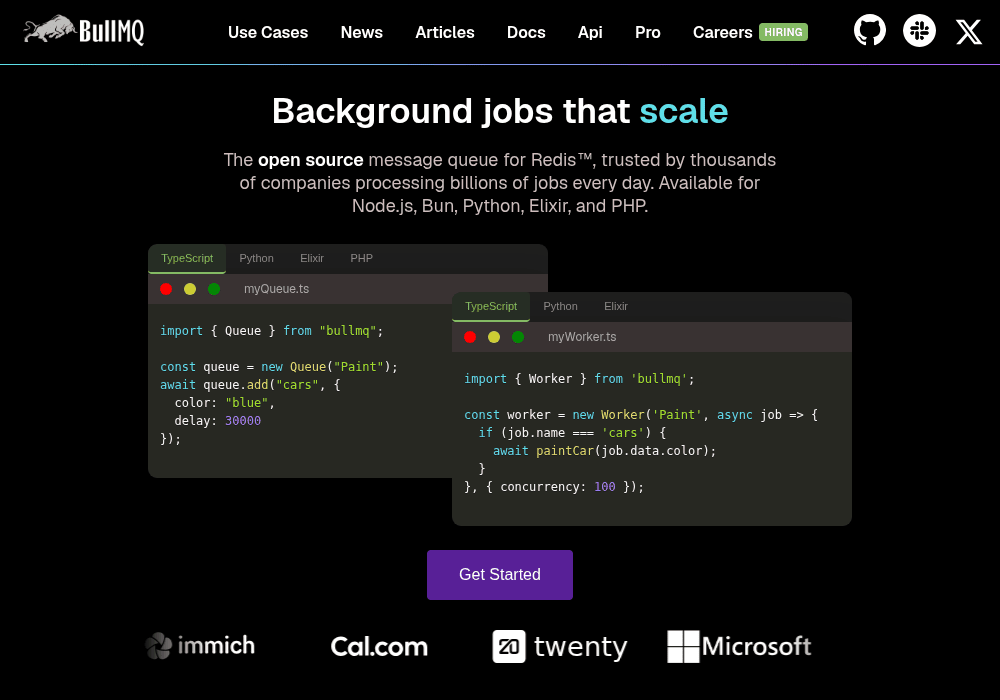Click the Cal.com logo

(x=379, y=646)
